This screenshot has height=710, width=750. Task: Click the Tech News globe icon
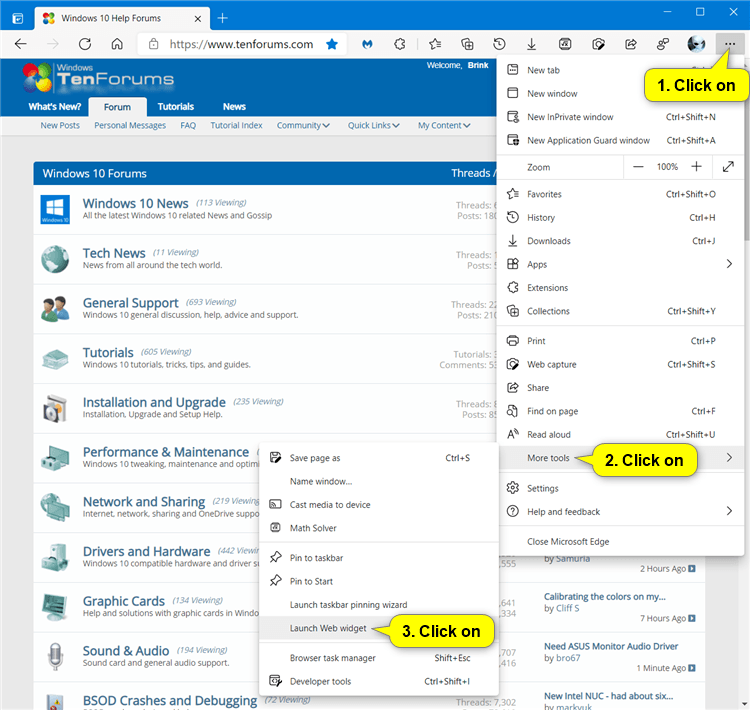point(55,259)
